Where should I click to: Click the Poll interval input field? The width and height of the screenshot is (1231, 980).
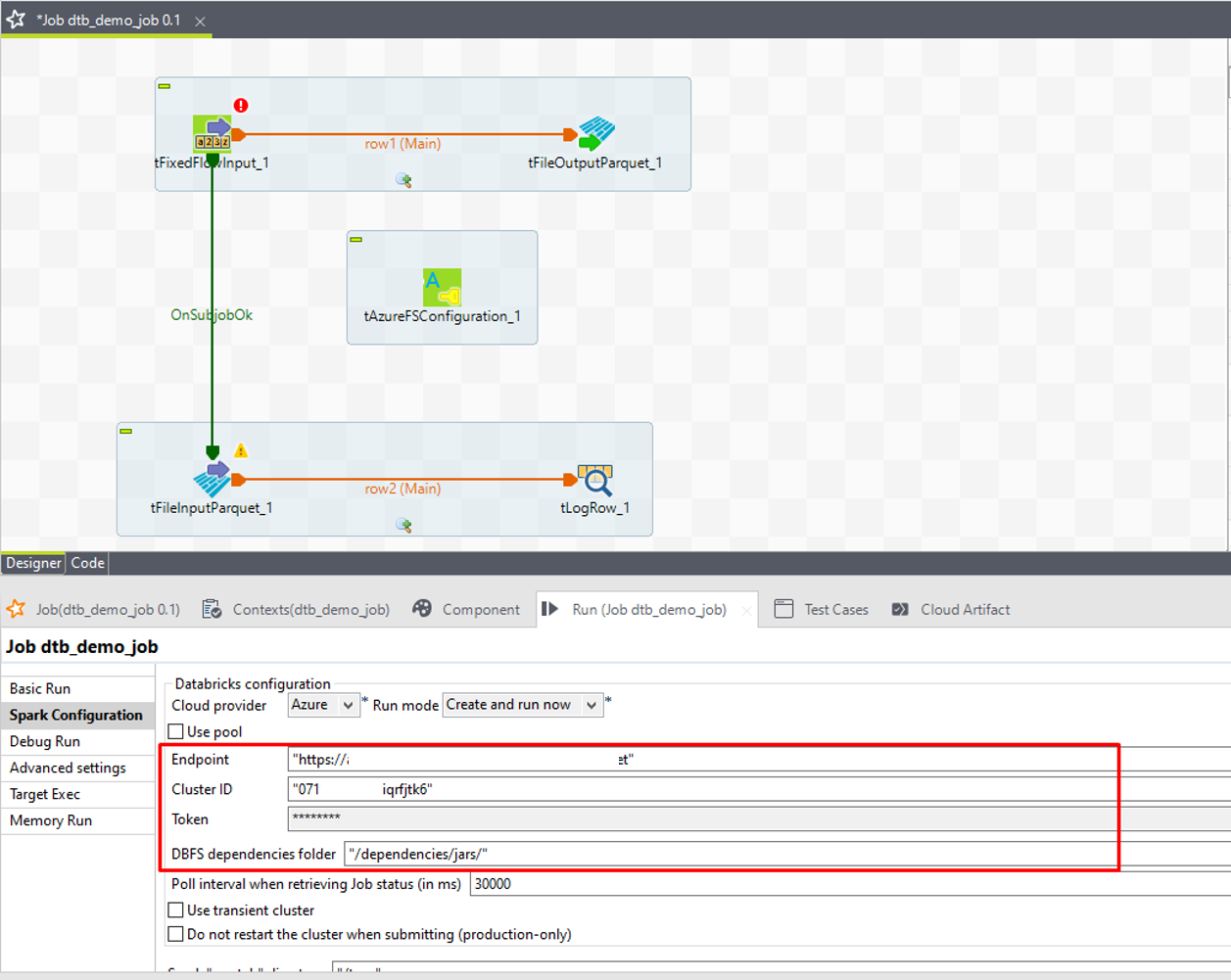point(842,884)
